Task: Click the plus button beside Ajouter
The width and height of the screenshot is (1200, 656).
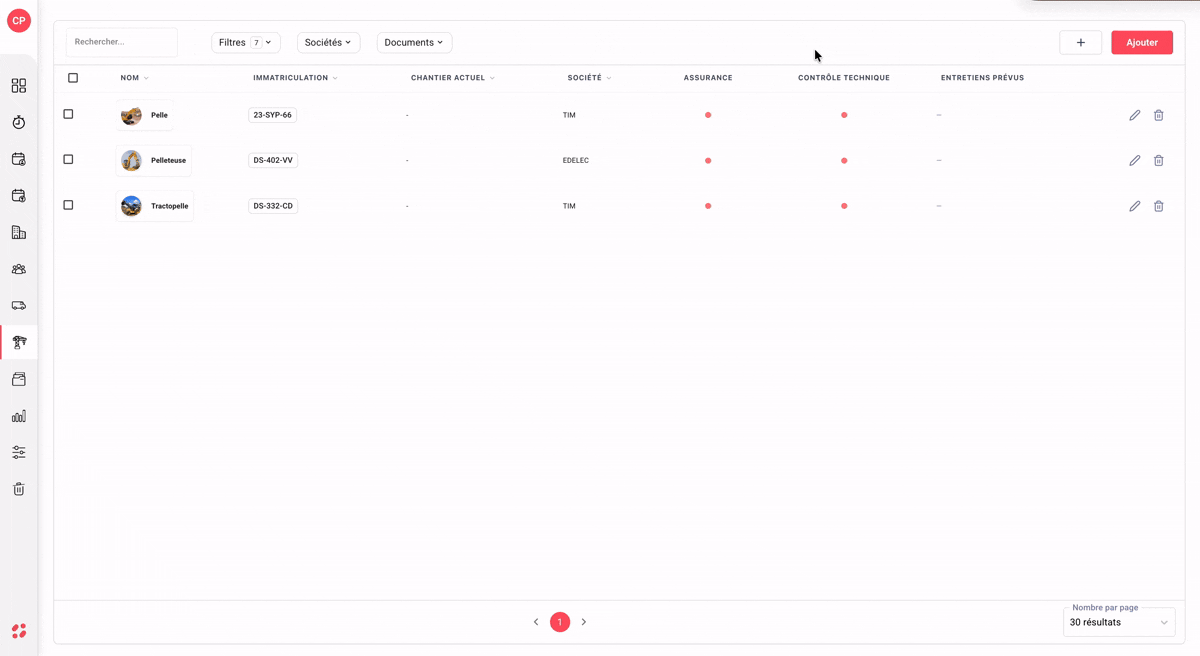Action: [1081, 43]
